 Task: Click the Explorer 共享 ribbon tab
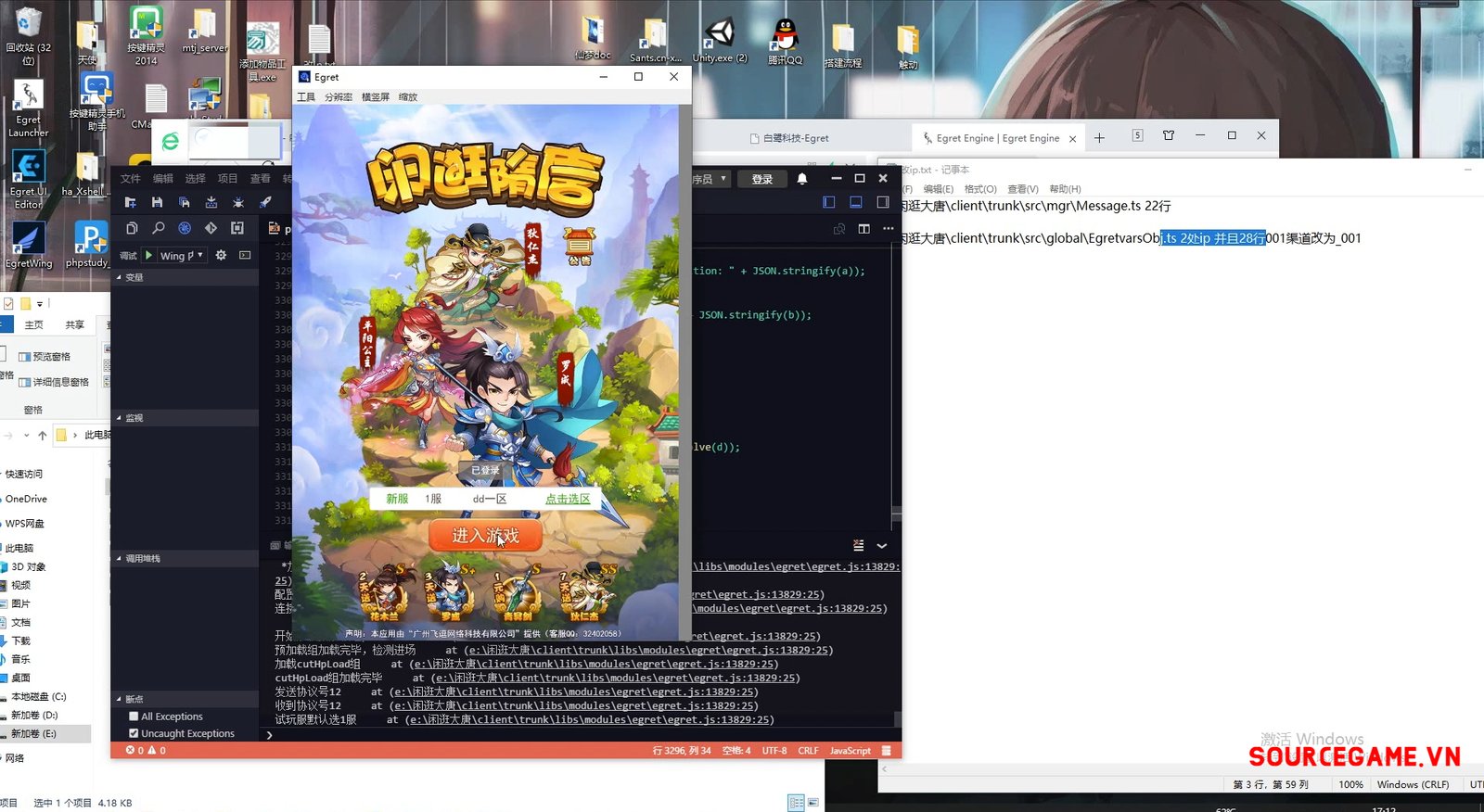pos(74,324)
